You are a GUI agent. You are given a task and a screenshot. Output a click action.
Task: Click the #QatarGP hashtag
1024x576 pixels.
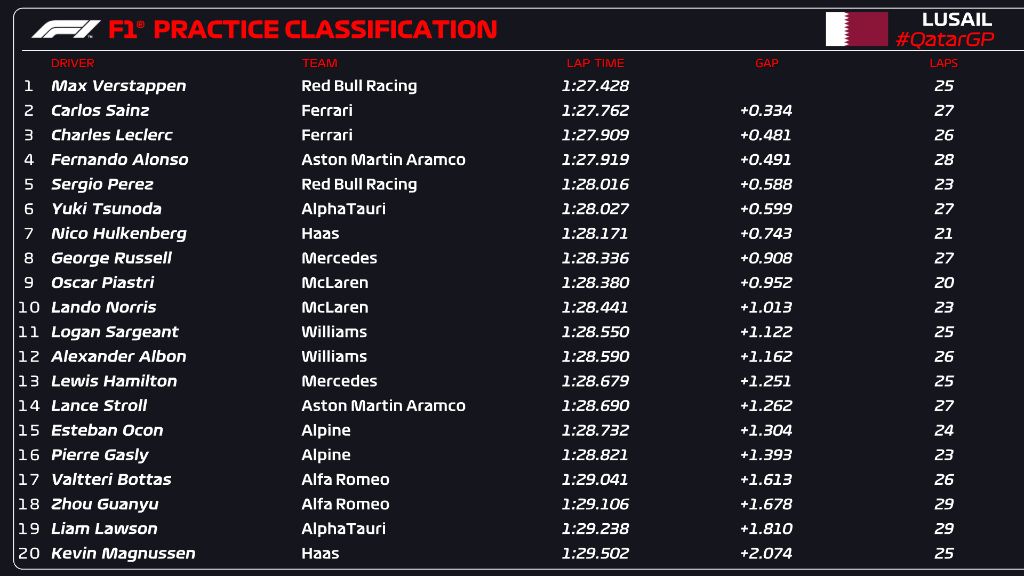point(944,39)
